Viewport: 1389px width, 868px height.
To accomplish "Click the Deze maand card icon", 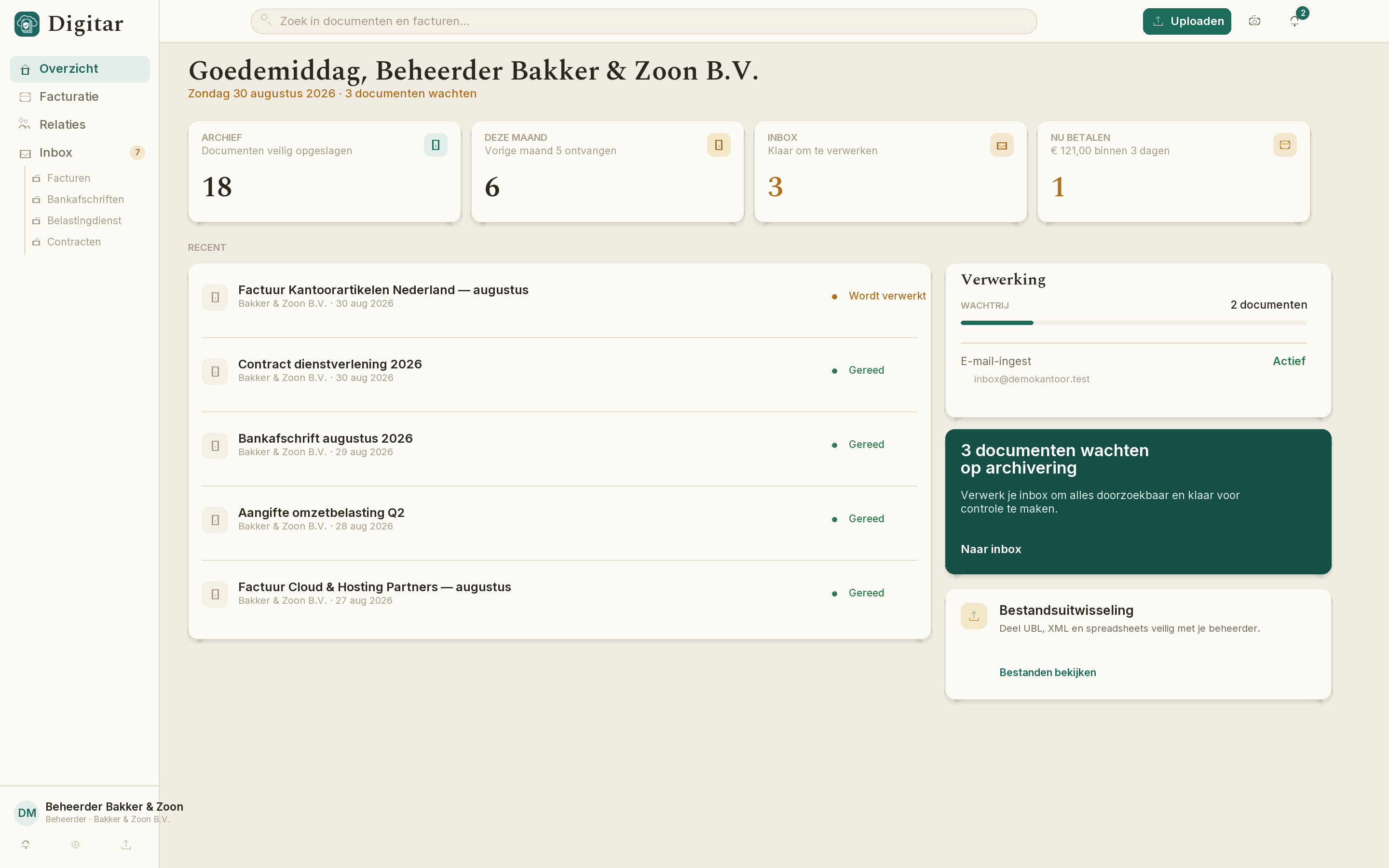I will (719, 145).
